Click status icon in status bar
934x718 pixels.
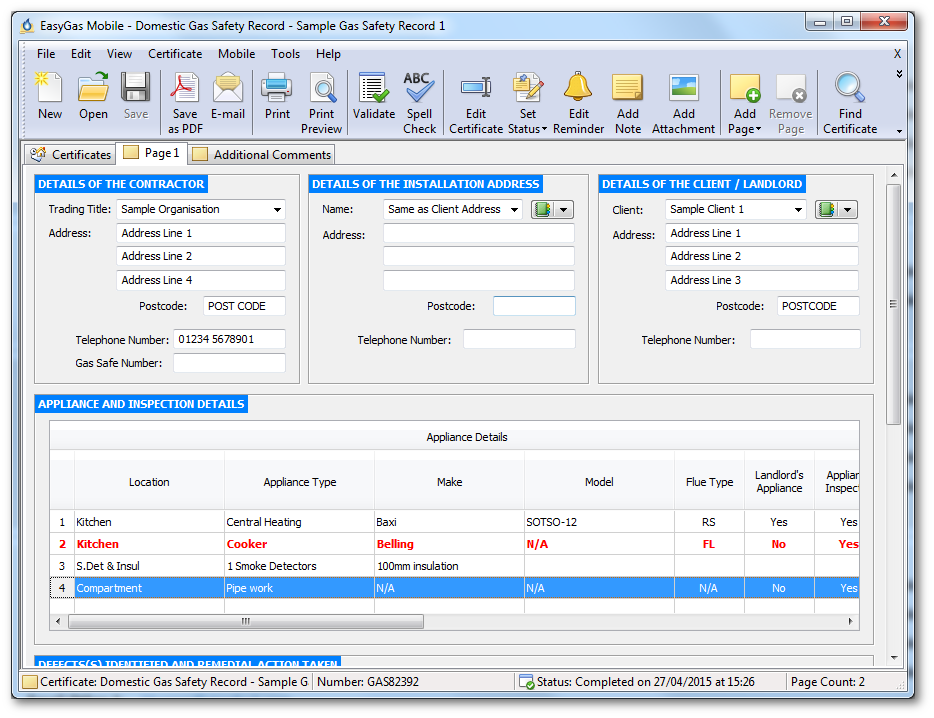click(527, 682)
